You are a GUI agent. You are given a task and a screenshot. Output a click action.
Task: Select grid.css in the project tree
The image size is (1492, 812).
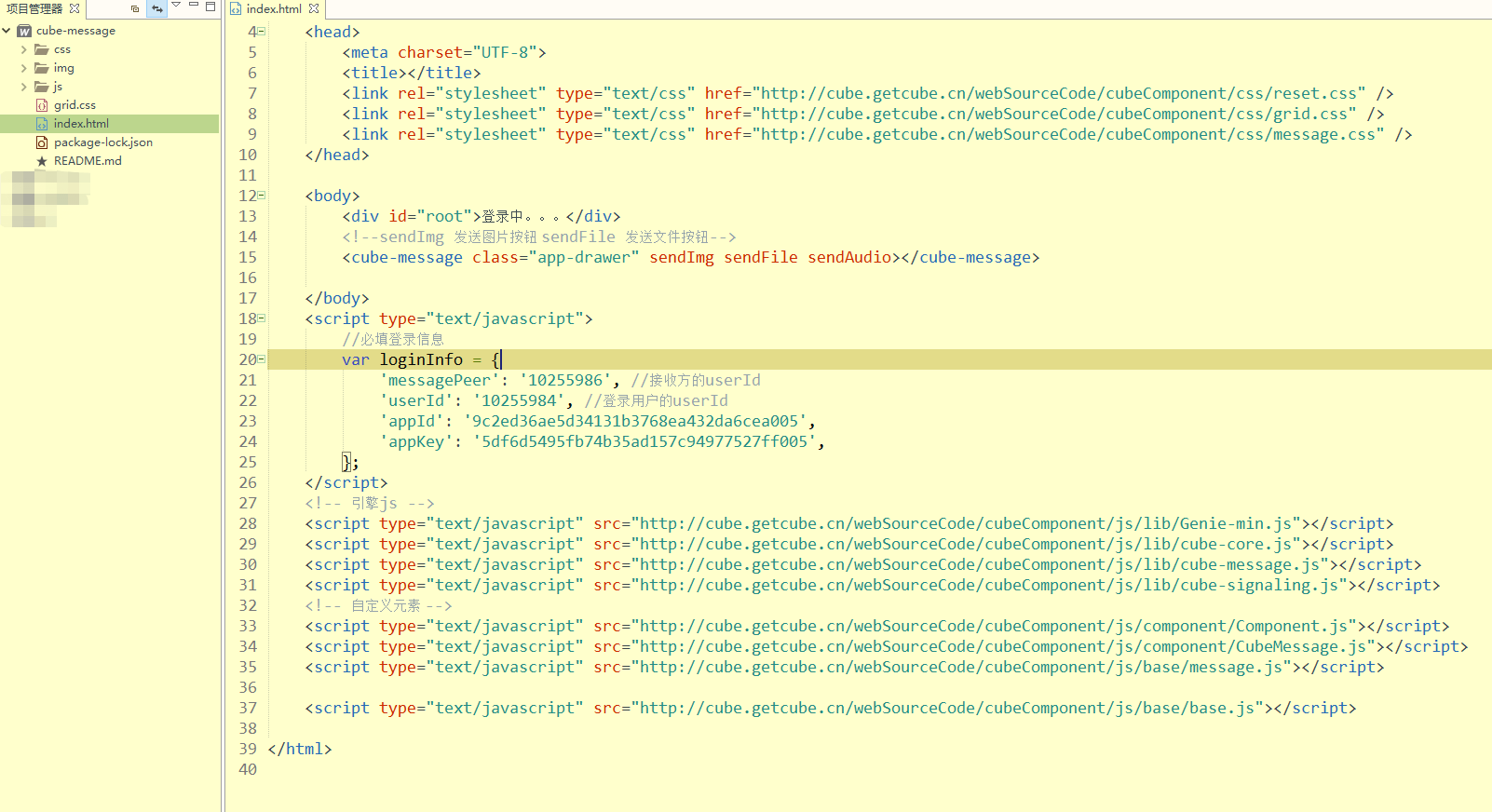point(75,105)
